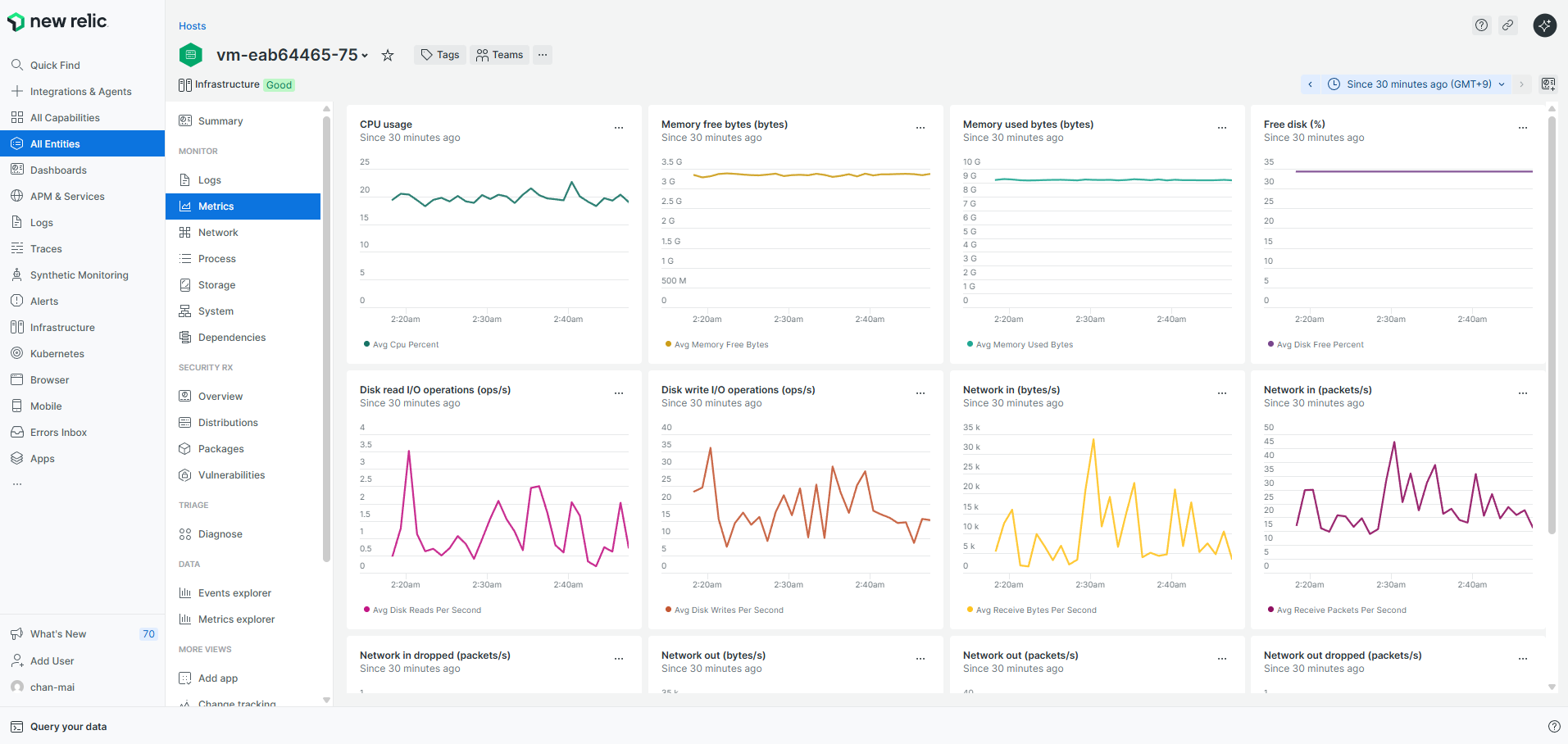Open the Process view

point(243,258)
